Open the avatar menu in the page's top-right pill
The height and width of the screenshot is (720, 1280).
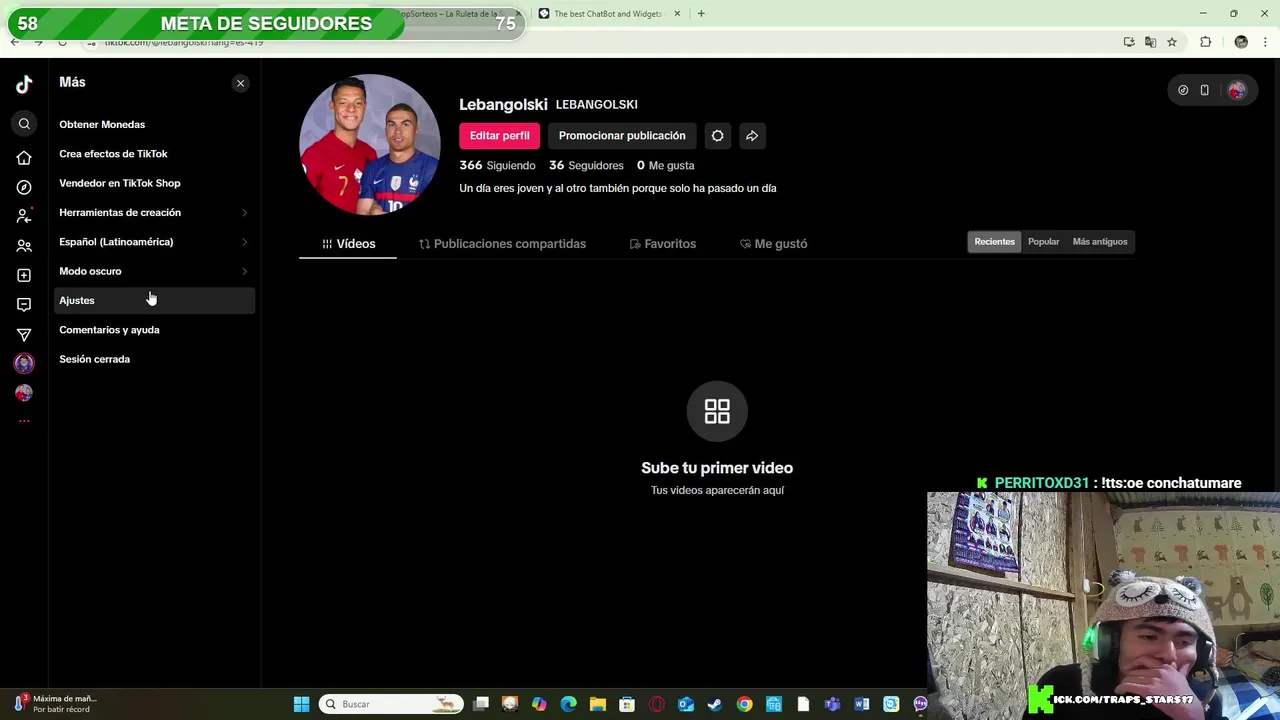pyautogui.click(x=1237, y=90)
